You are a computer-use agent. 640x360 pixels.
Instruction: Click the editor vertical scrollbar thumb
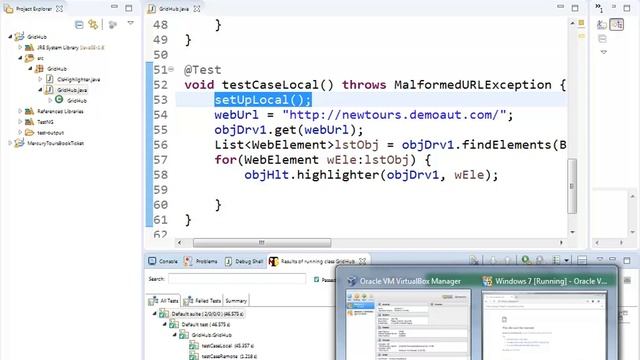coord(572,186)
